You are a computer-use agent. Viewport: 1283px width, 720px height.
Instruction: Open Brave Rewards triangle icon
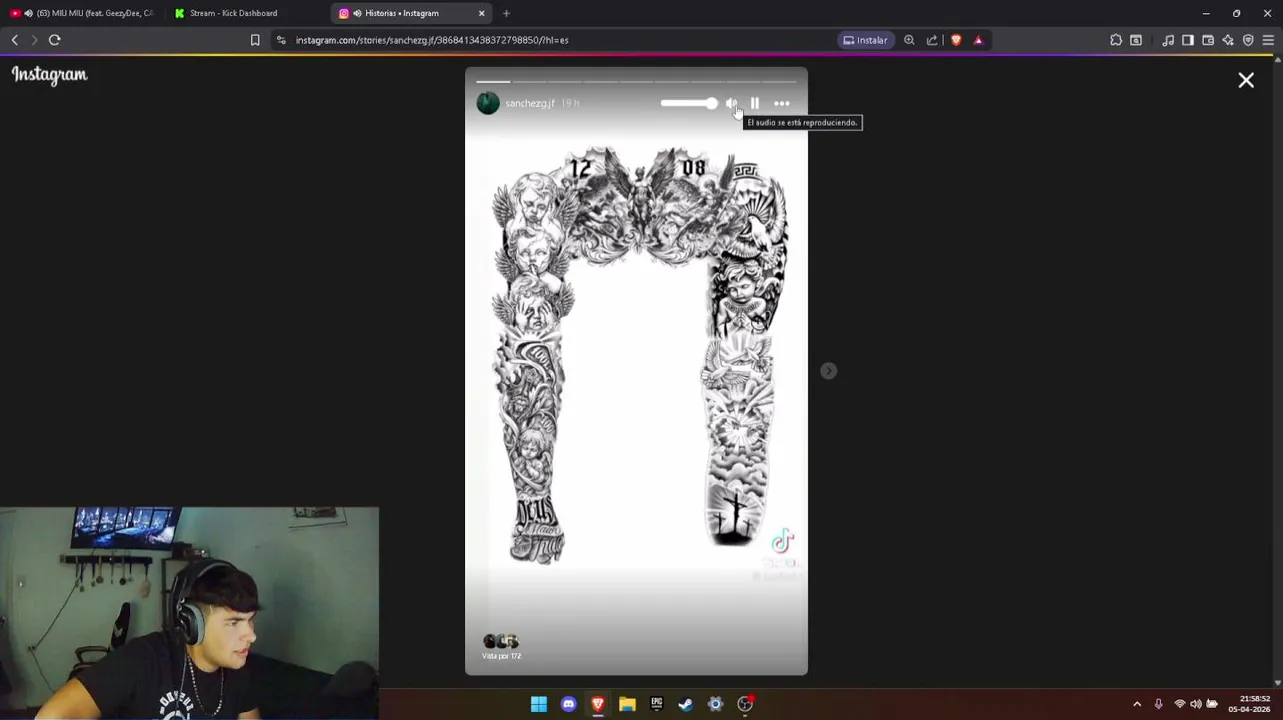978,40
